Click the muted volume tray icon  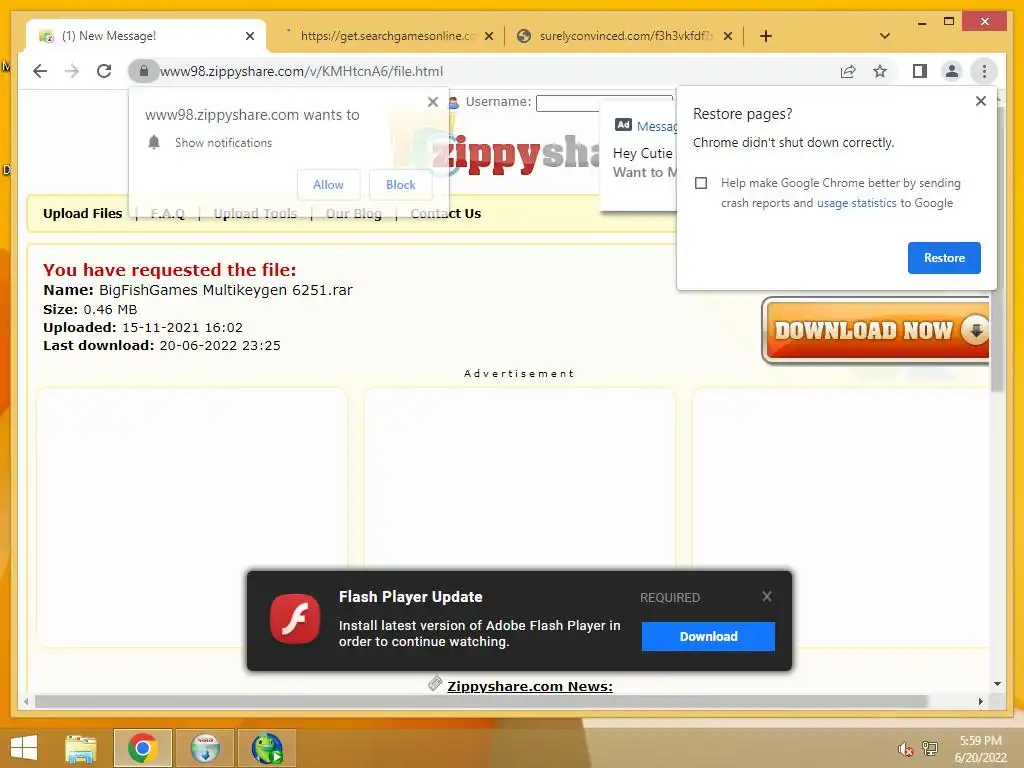tap(904, 749)
